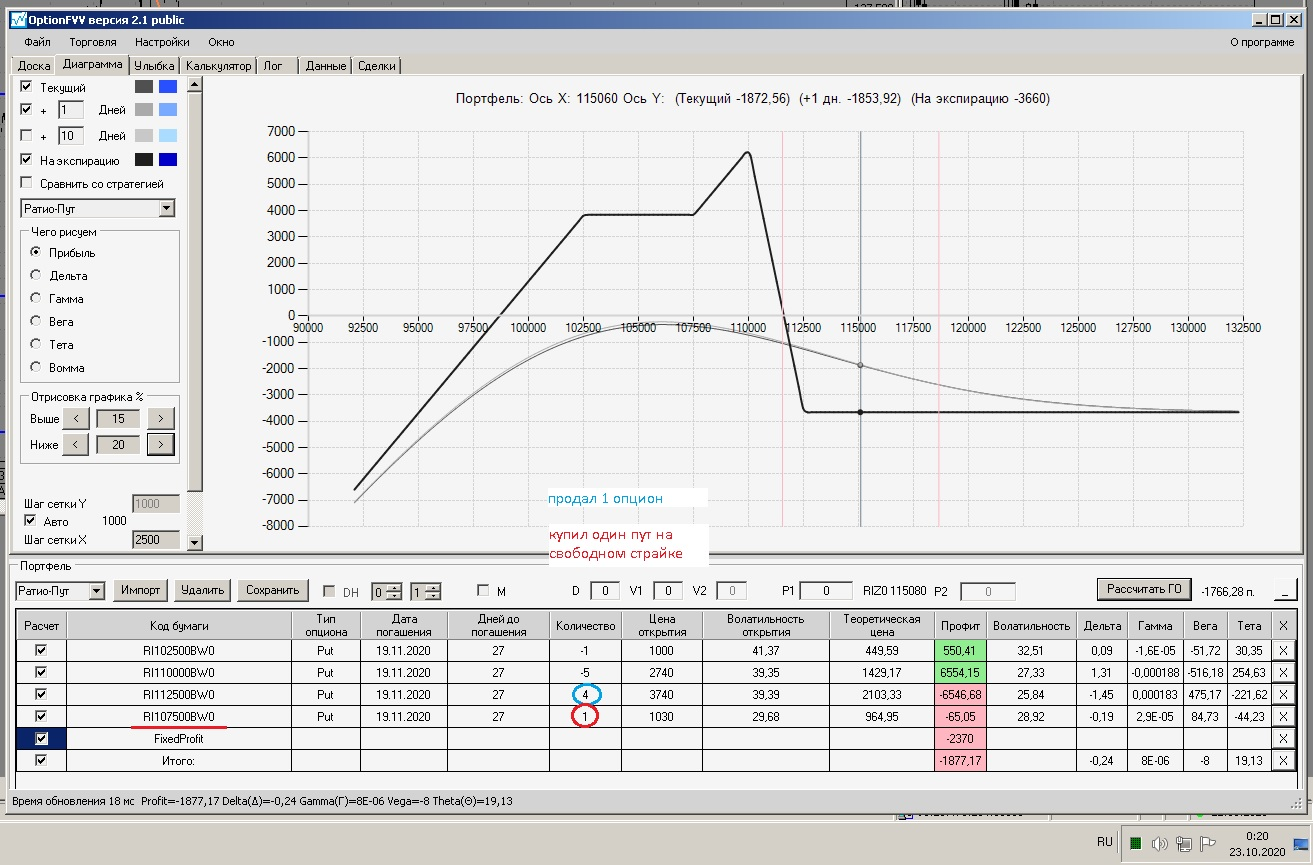Viewport: 1313px width, 865px height.
Task: Click the Сохранить button
Action: (x=272, y=590)
